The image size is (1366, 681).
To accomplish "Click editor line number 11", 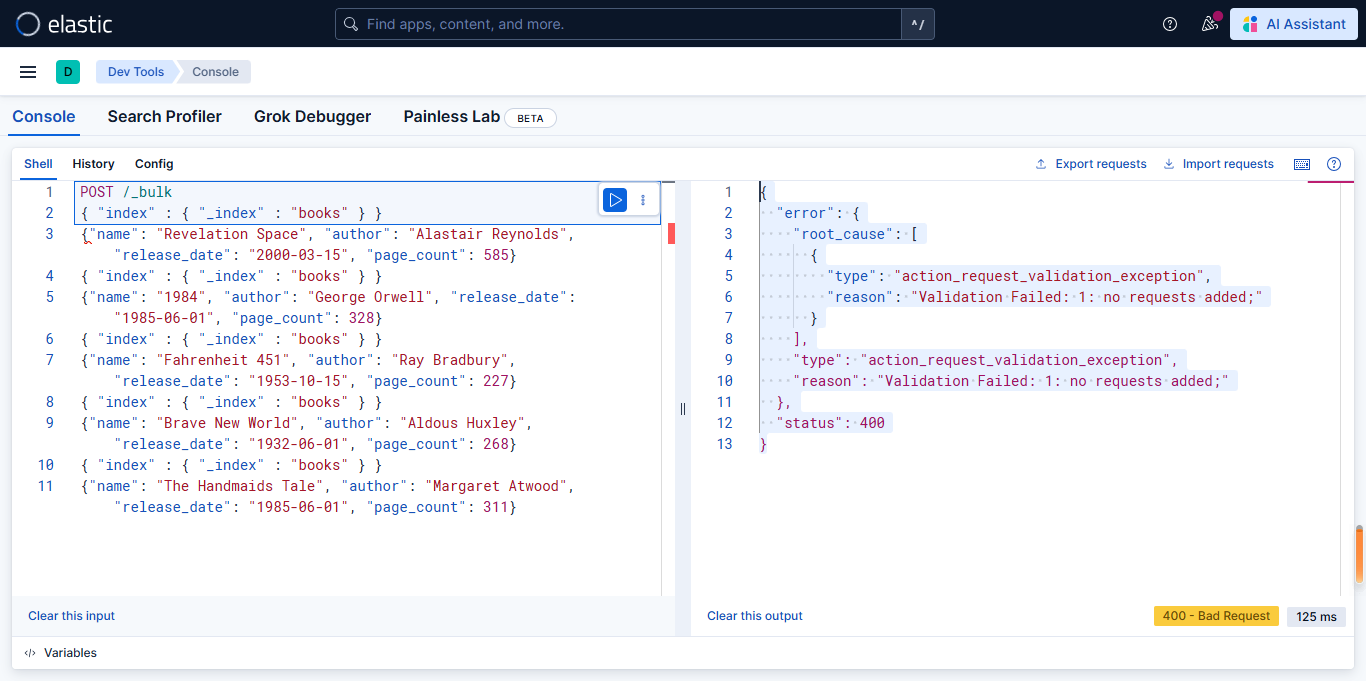I will [44, 486].
